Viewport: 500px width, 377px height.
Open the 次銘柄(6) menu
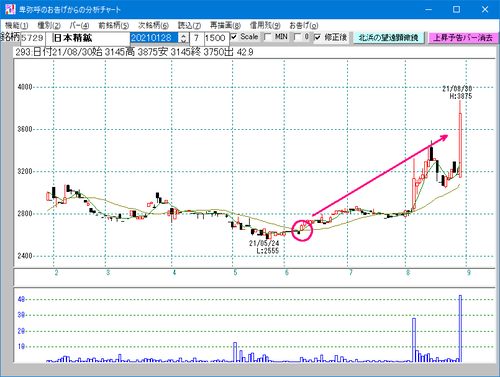[x=153, y=25]
